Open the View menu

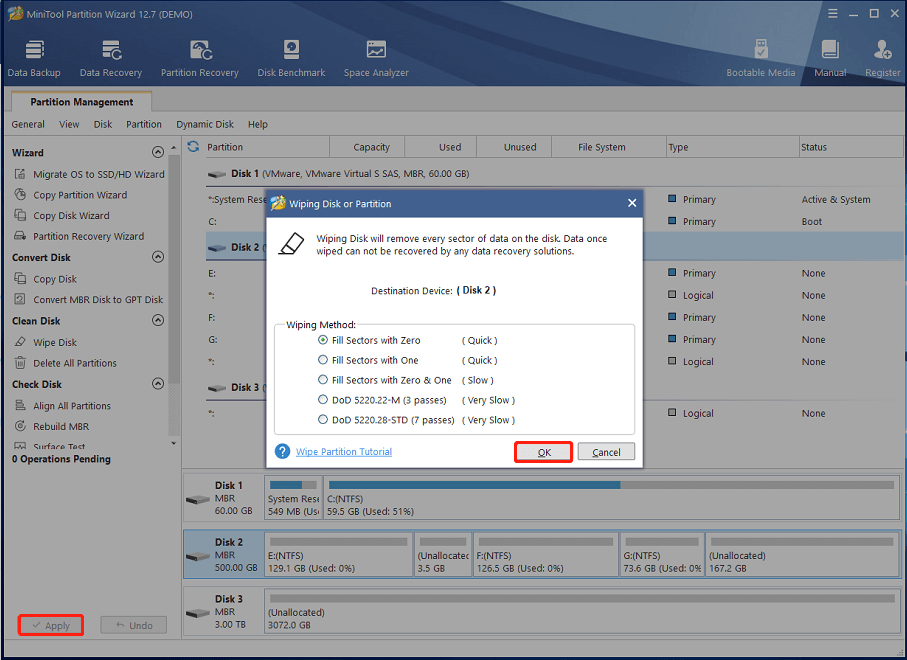point(69,124)
